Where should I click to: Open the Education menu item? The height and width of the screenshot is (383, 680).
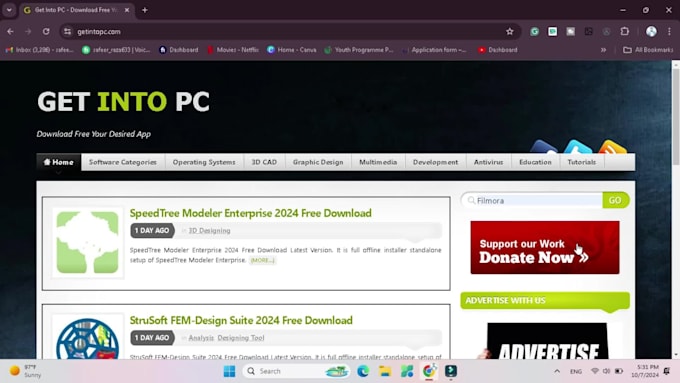(535, 162)
